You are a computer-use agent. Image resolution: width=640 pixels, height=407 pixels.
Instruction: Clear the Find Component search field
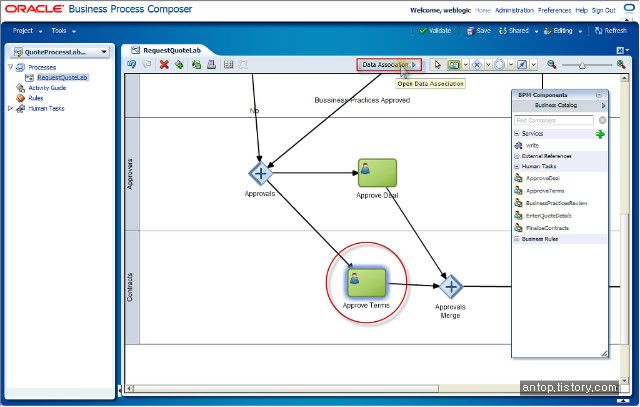point(602,120)
